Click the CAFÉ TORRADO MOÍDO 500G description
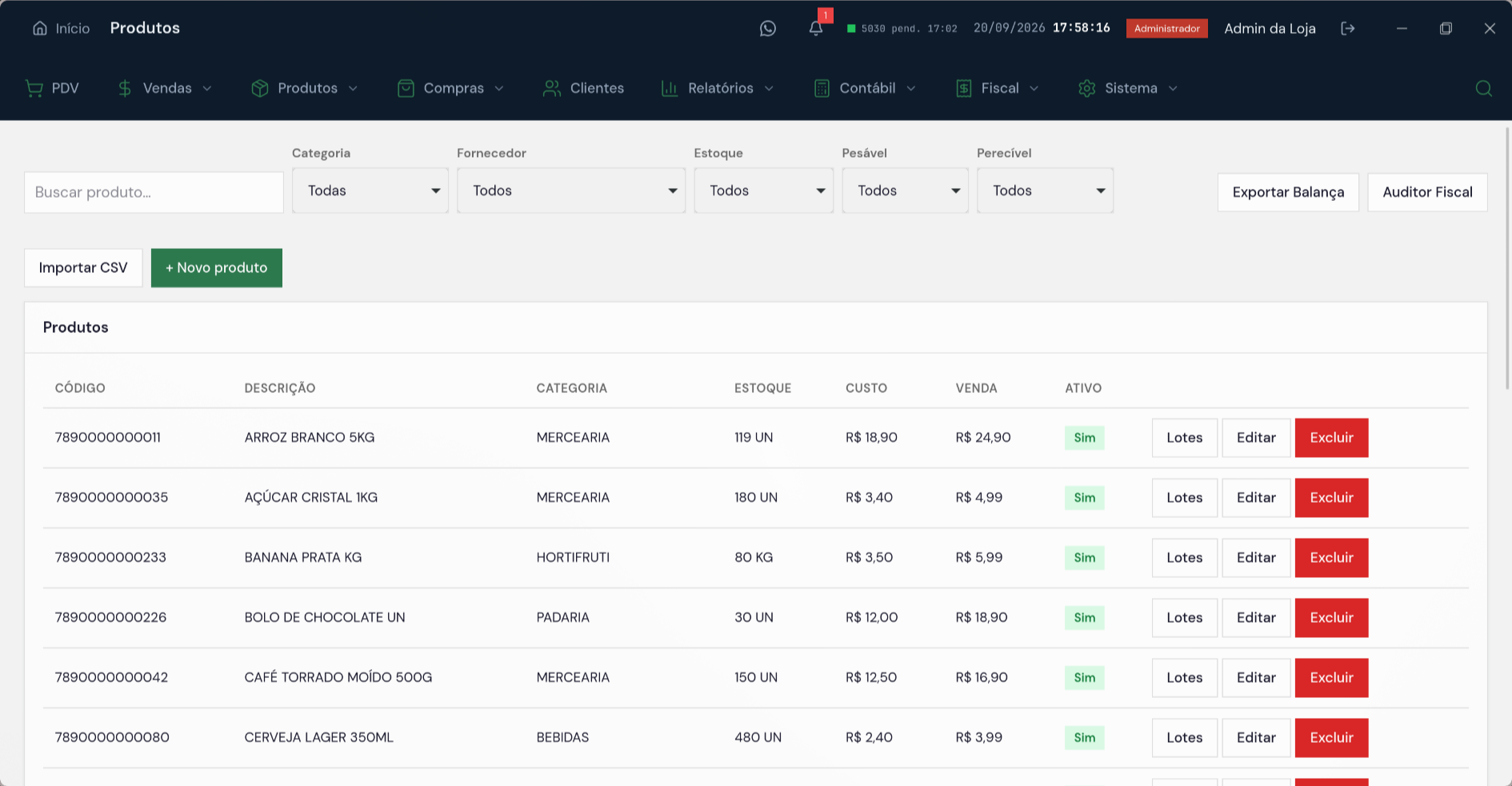1512x786 pixels. click(338, 677)
